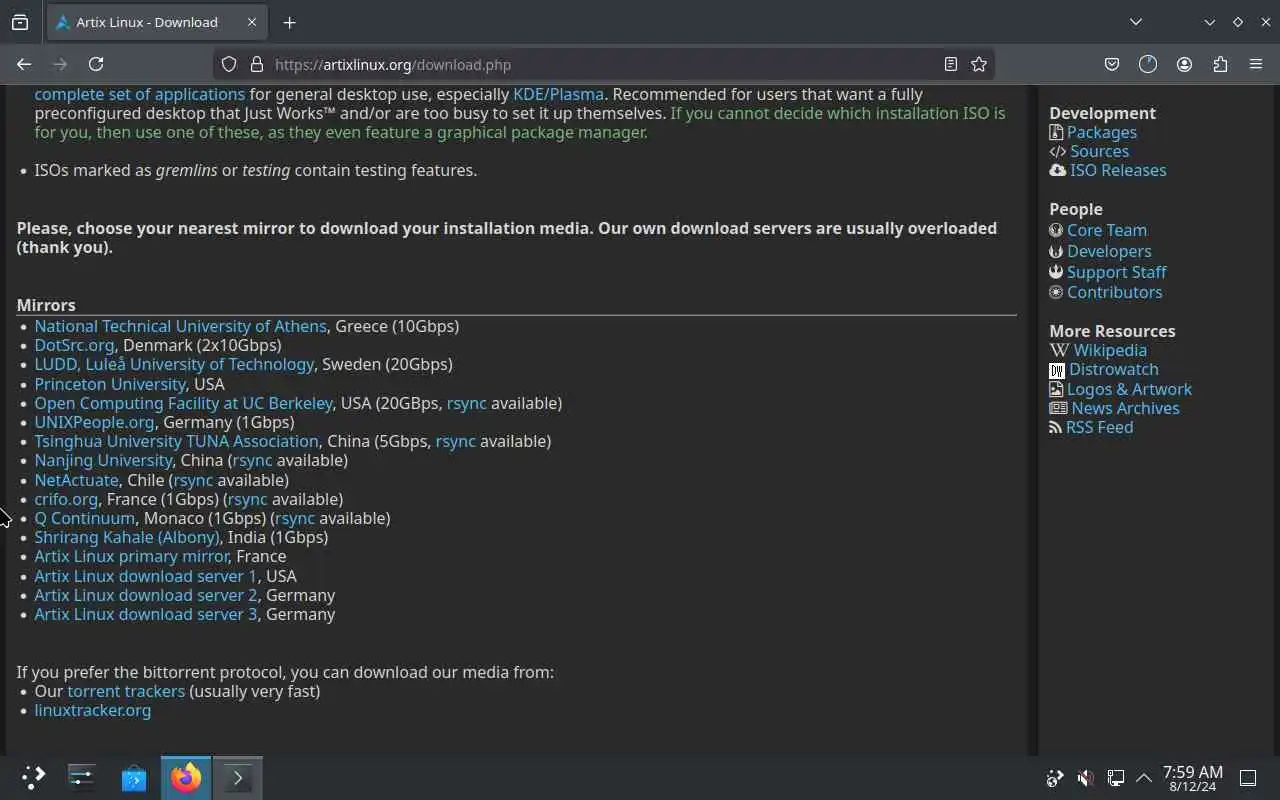1280x800 pixels.
Task: Open the UNIXPeople.org mirror
Action: (x=94, y=422)
